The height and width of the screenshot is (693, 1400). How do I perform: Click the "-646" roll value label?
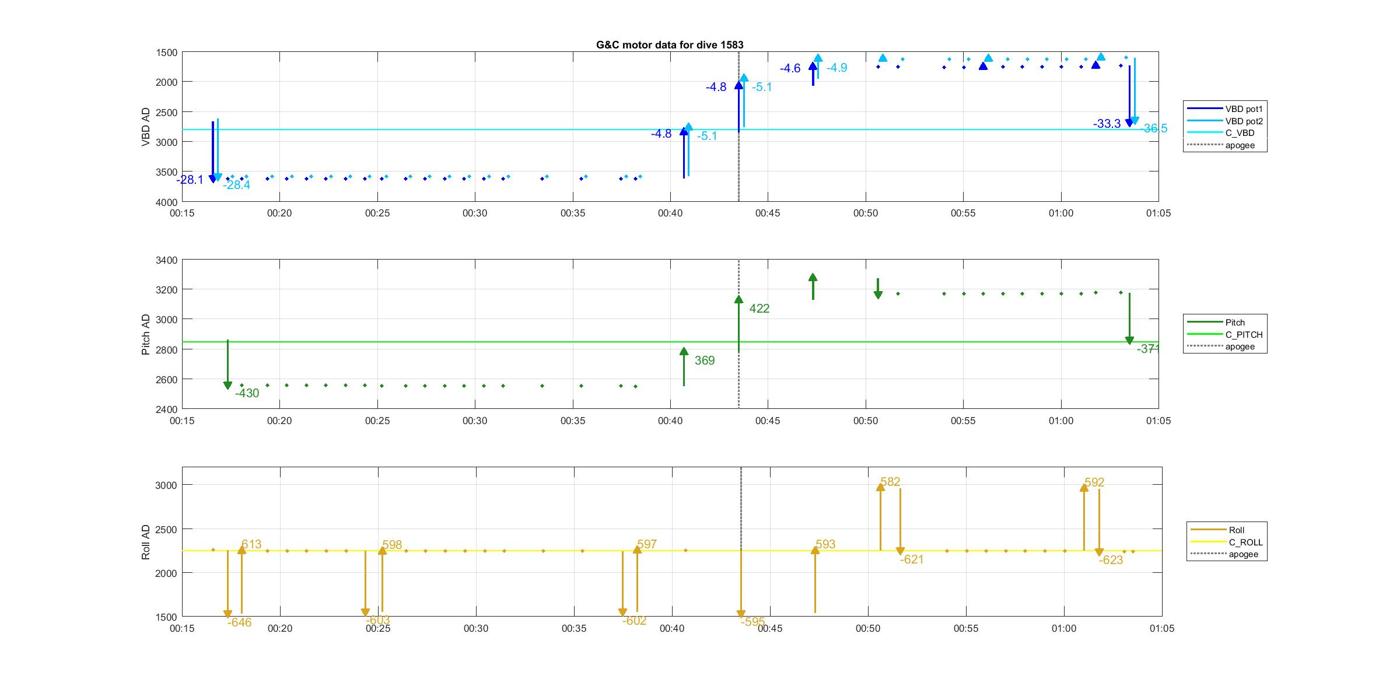tap(239, 622)
